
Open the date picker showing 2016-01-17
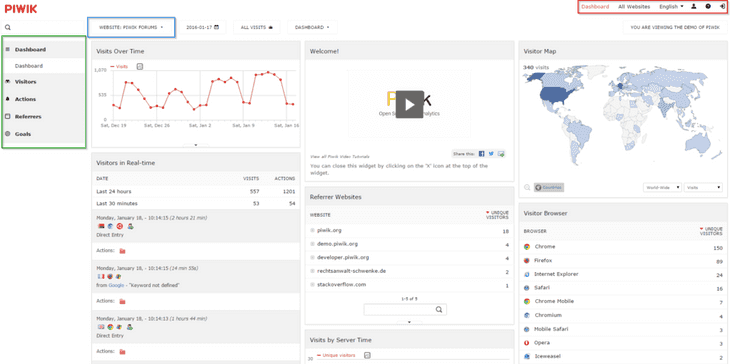point(203,27)
